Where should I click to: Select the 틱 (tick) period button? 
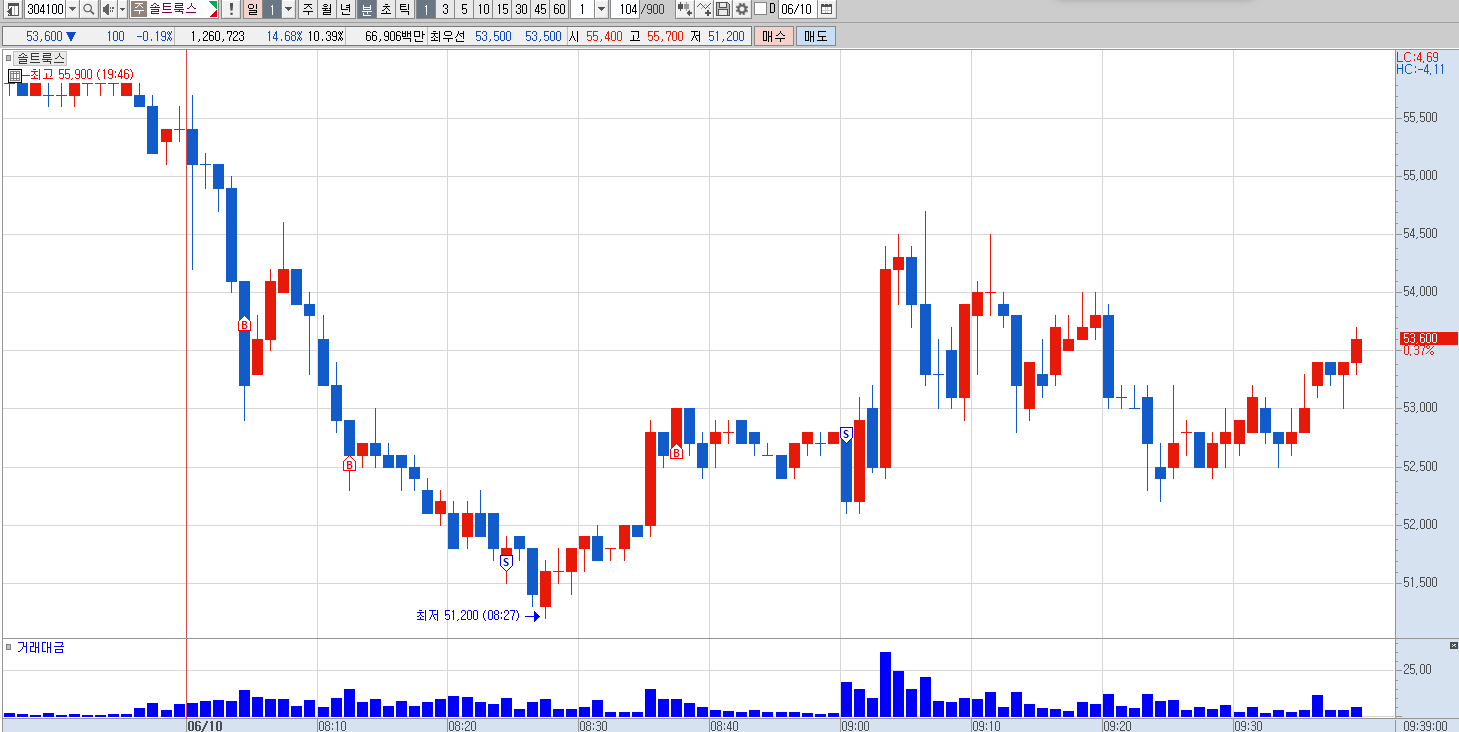pyautogui.click(x=404, y=9)
